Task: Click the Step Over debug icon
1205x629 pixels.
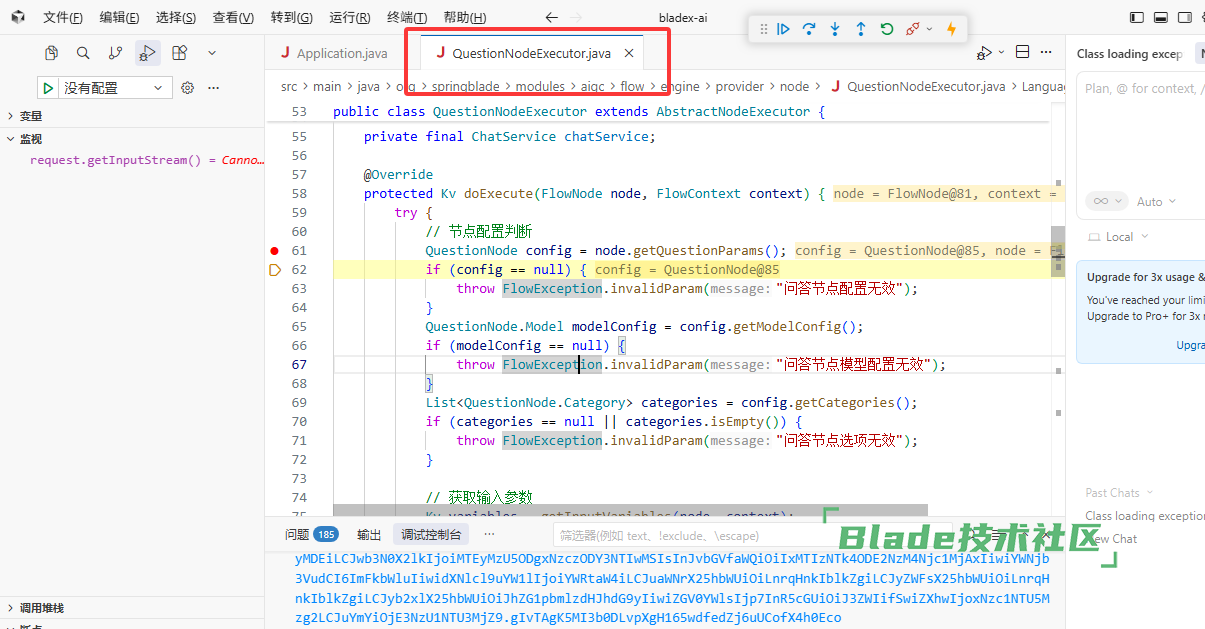Action: tap(809, 29)
